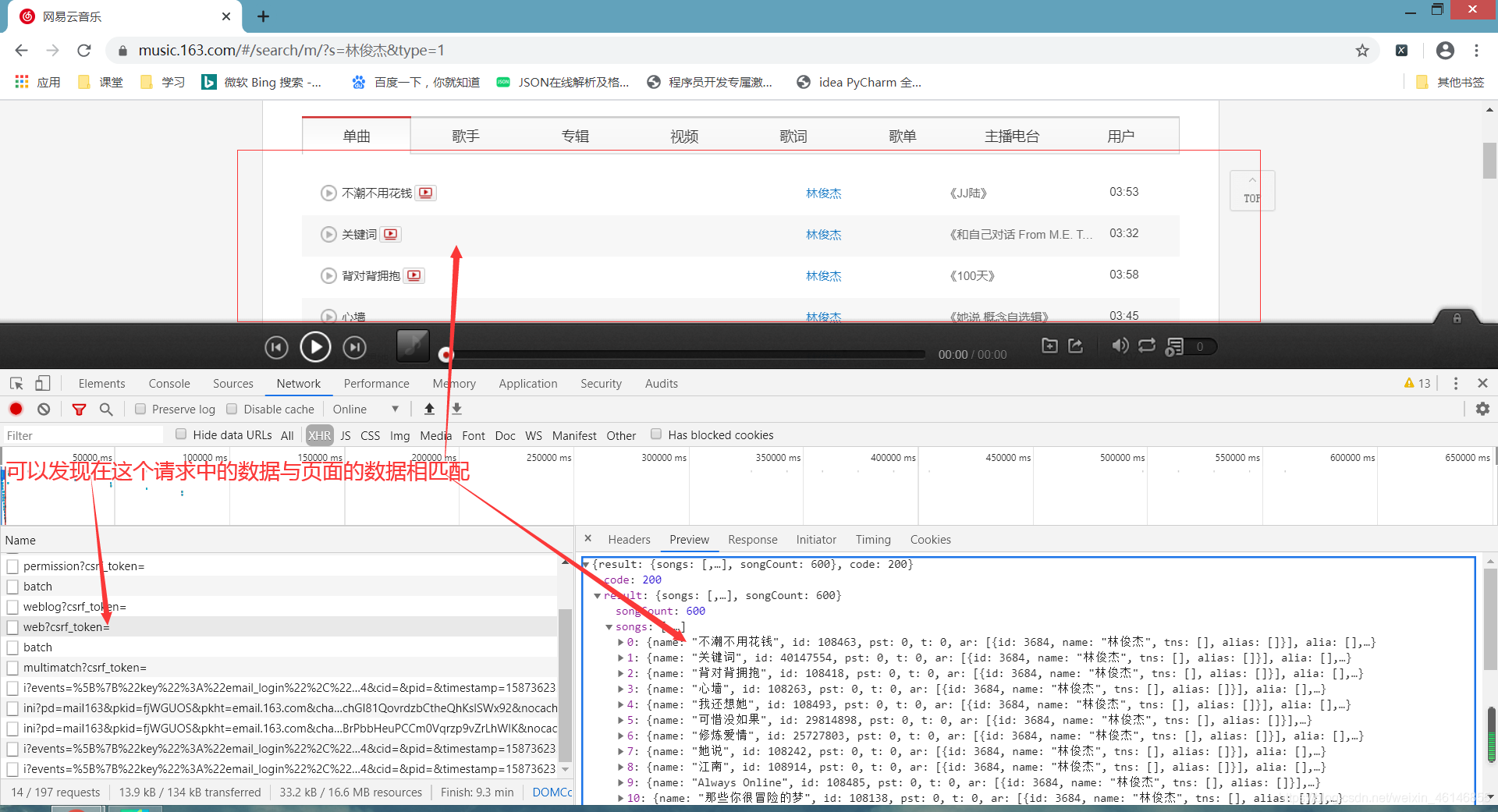
Task: Switch to the Elements panel
Action: point(101,383)
